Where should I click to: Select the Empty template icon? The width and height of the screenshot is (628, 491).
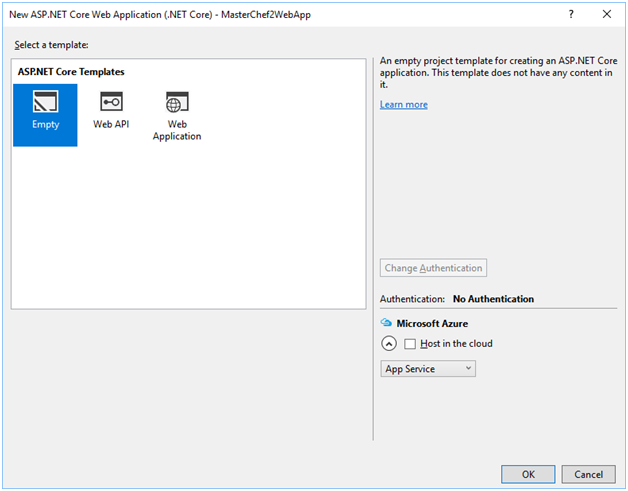[45, 101]
